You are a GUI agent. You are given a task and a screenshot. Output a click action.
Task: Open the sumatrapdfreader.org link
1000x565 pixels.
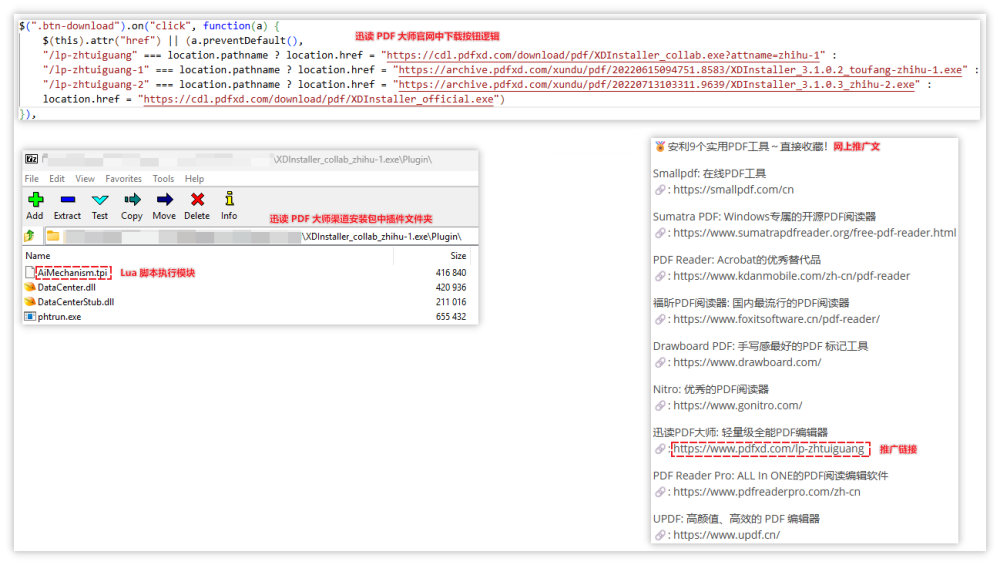814,233
